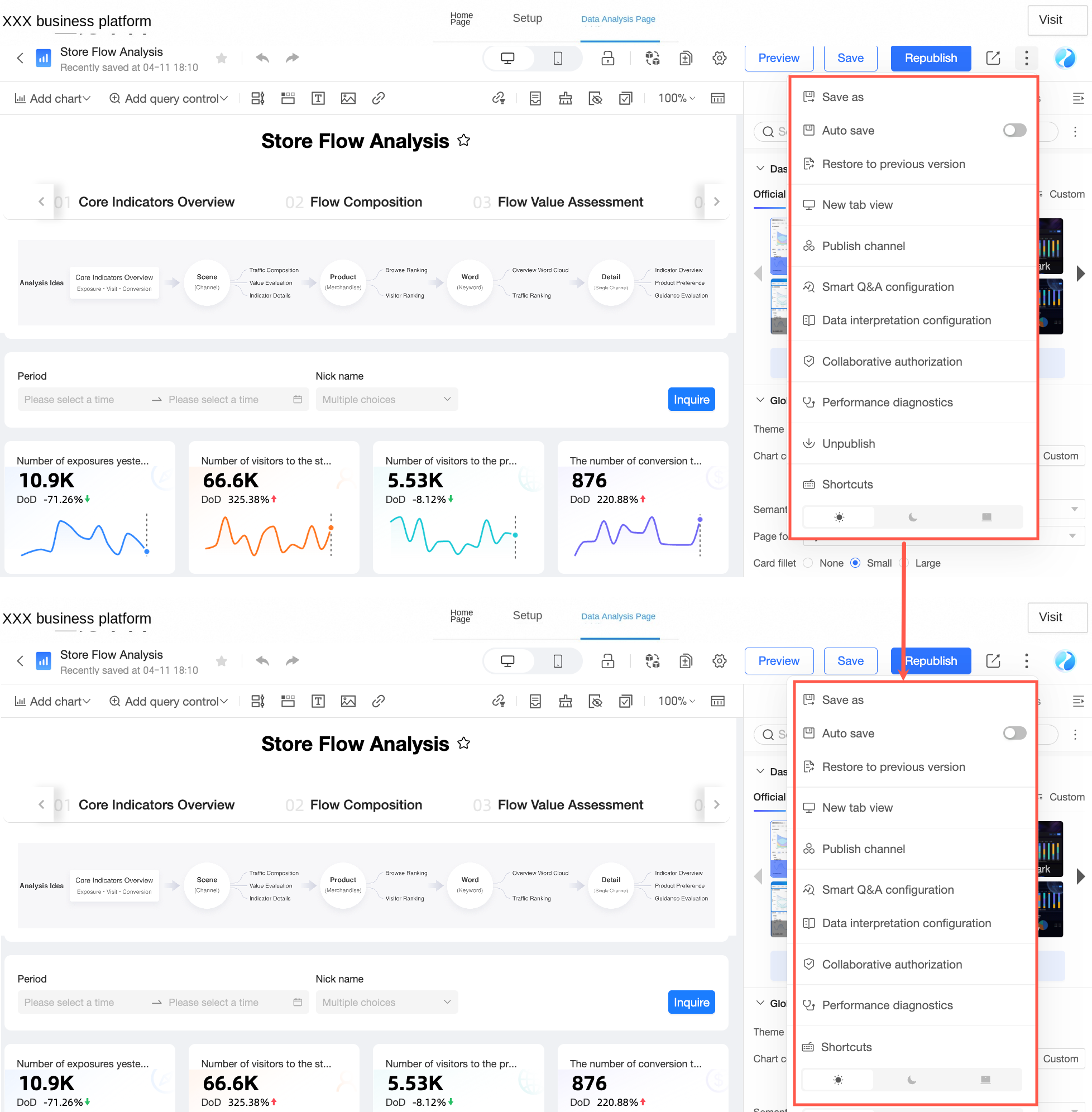Click the upper Preview button
The image size is (1092, 1112).
pyautogui.click(x=779, y=58)
